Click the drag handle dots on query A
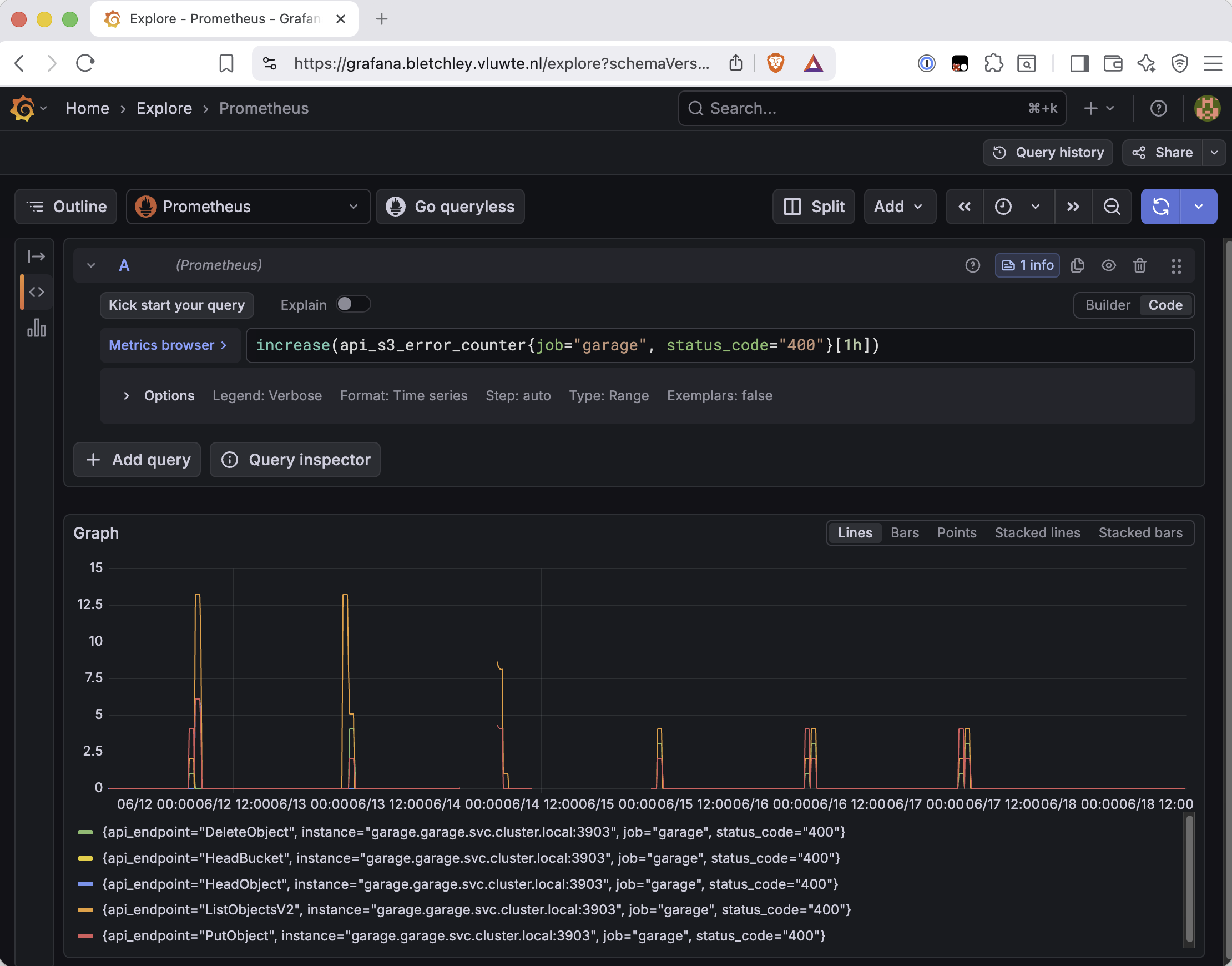Image resolution: width=1232 pixels, height=966 pixels. pos(1176,266)
